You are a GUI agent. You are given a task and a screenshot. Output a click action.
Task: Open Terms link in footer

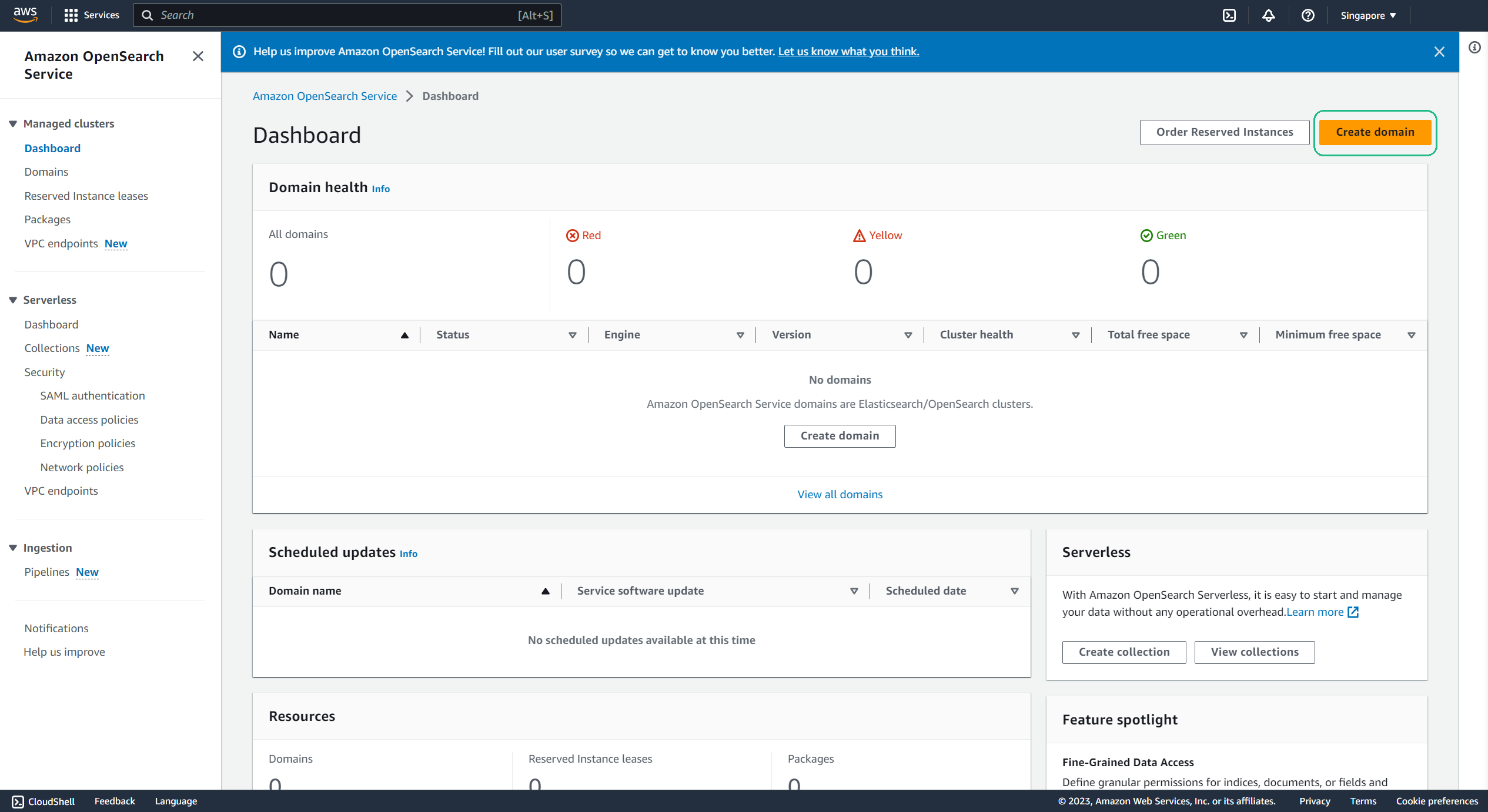pos(1363,801)
